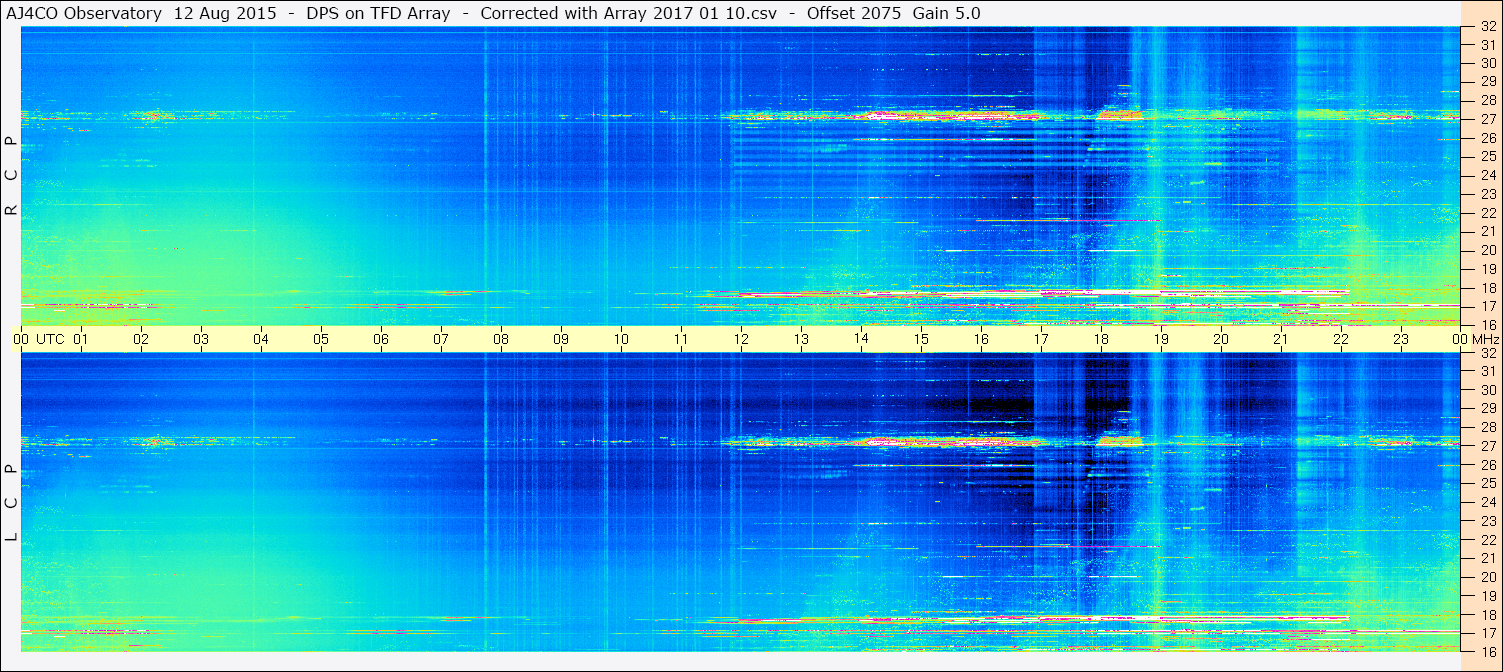The height and width of the screenshot is (672, 1503).
Task: Select the 23 hour time axis marker
Action: click(1401, 339)
